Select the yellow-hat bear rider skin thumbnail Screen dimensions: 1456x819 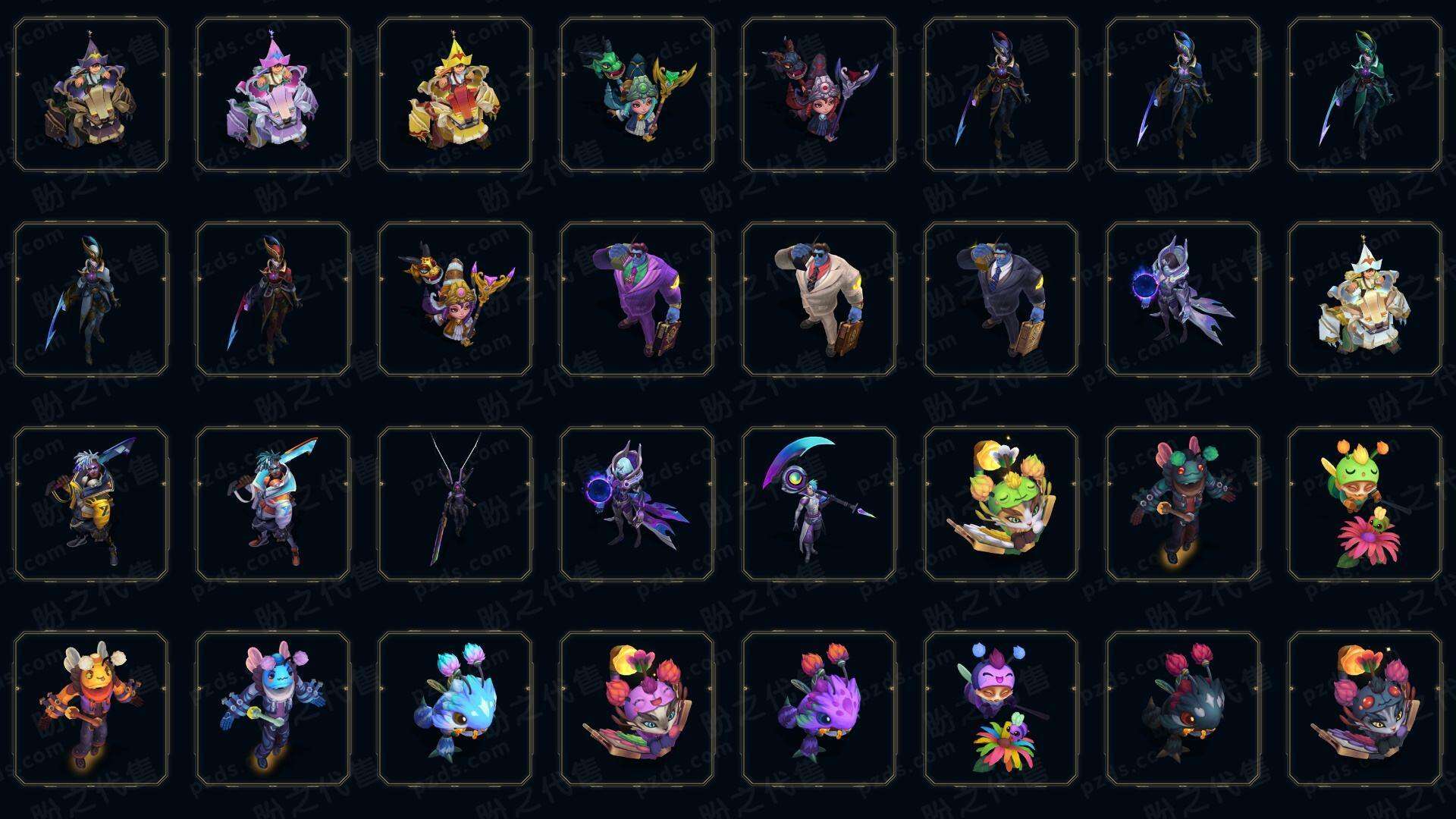coord(455,95)
